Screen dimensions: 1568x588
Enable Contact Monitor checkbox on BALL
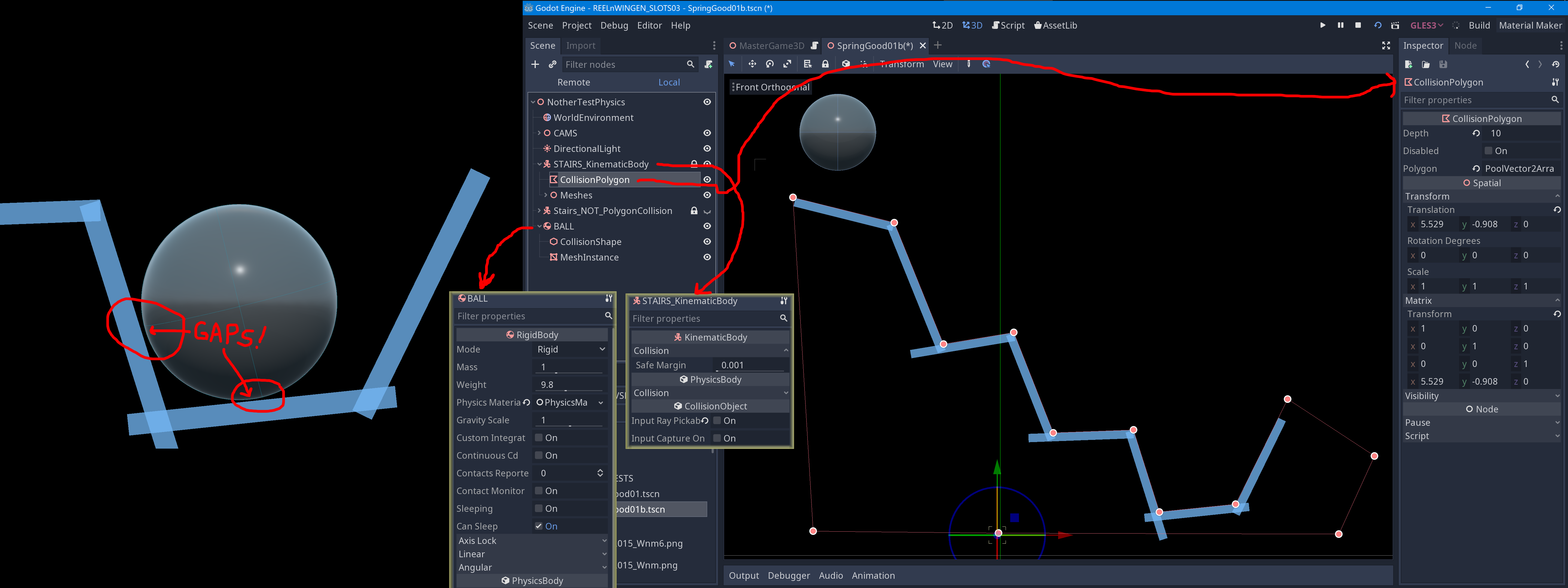pos(539,491)
